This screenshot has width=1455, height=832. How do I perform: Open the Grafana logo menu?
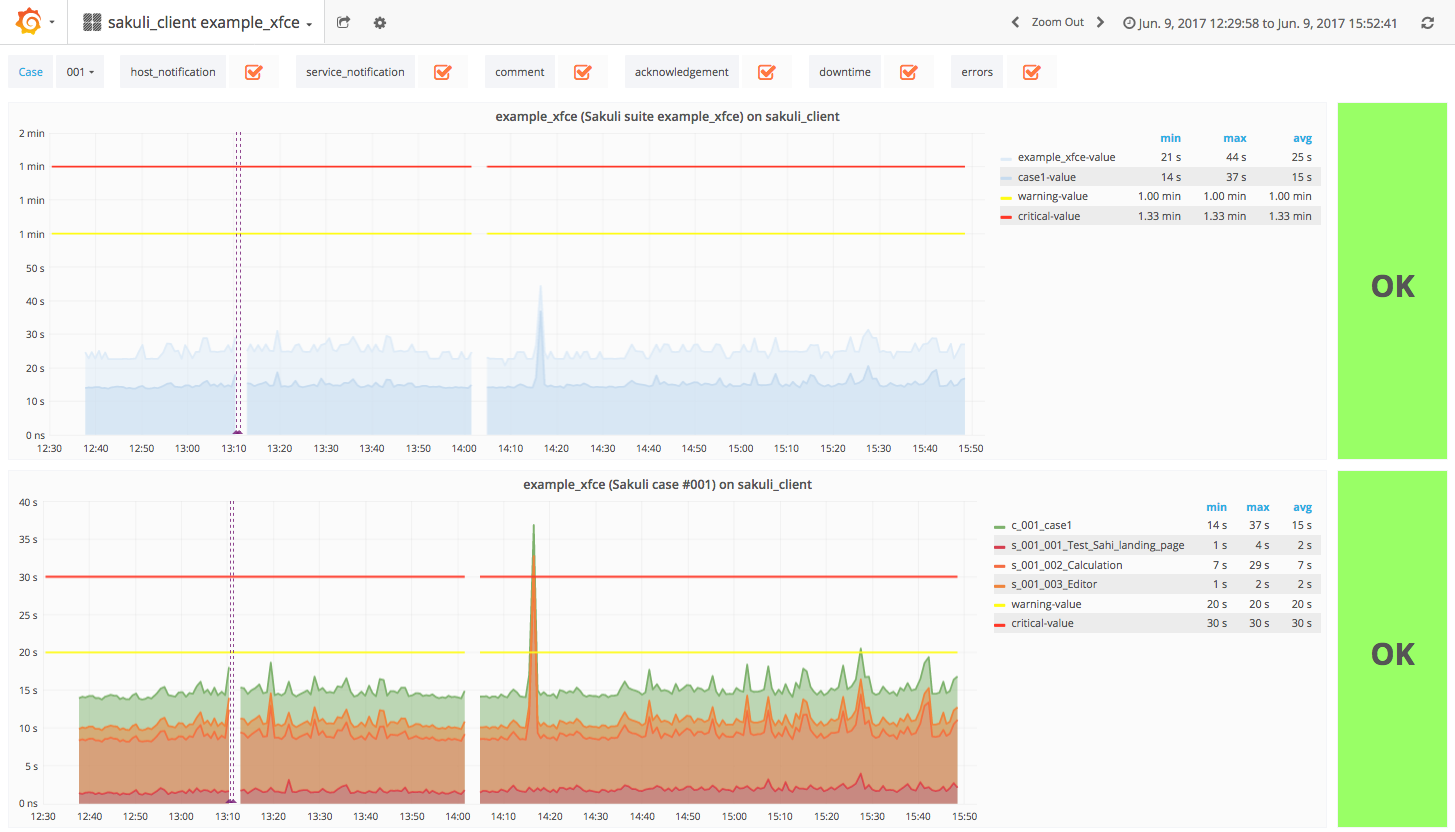[x=30, y=21]
